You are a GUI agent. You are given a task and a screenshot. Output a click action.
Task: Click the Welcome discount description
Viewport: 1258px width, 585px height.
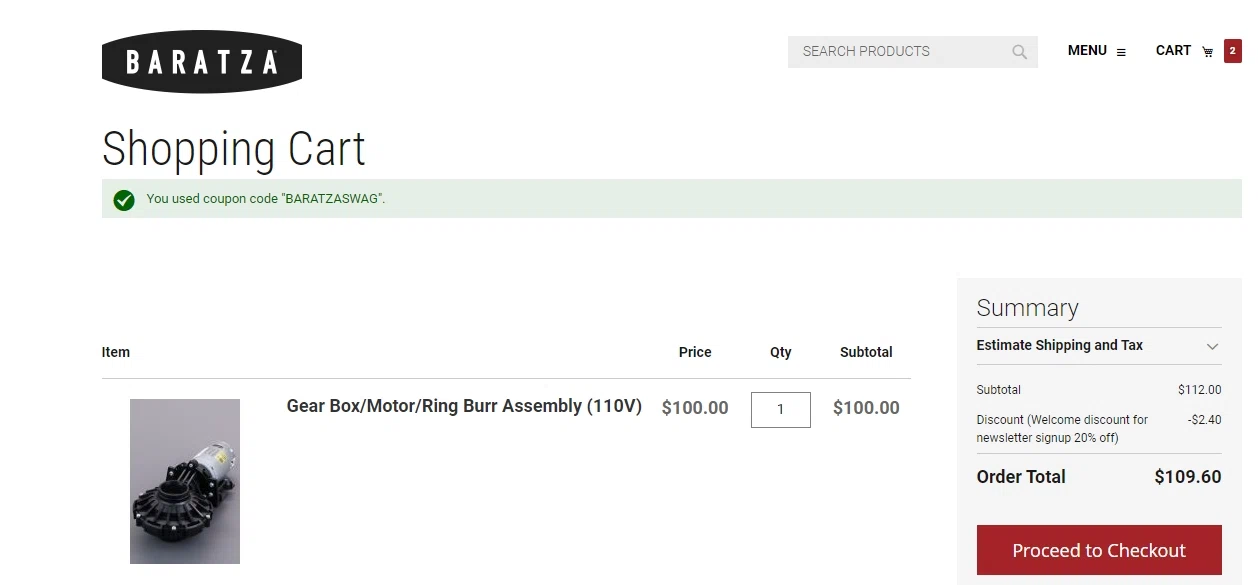[1062, 429]
